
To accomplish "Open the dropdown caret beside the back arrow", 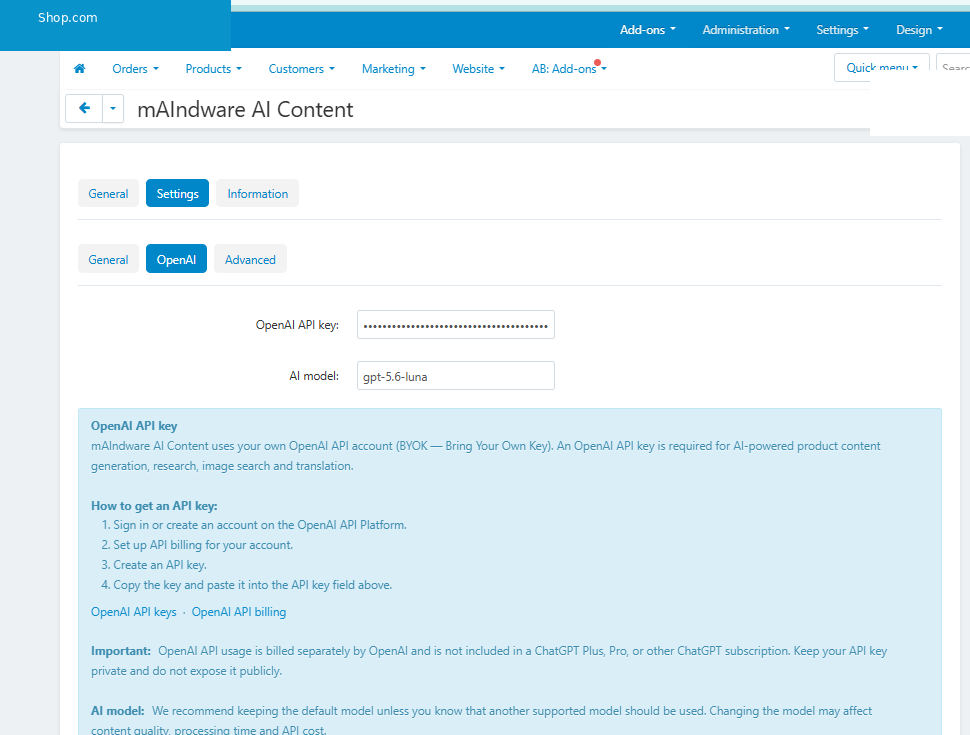I will pos(113,108).
